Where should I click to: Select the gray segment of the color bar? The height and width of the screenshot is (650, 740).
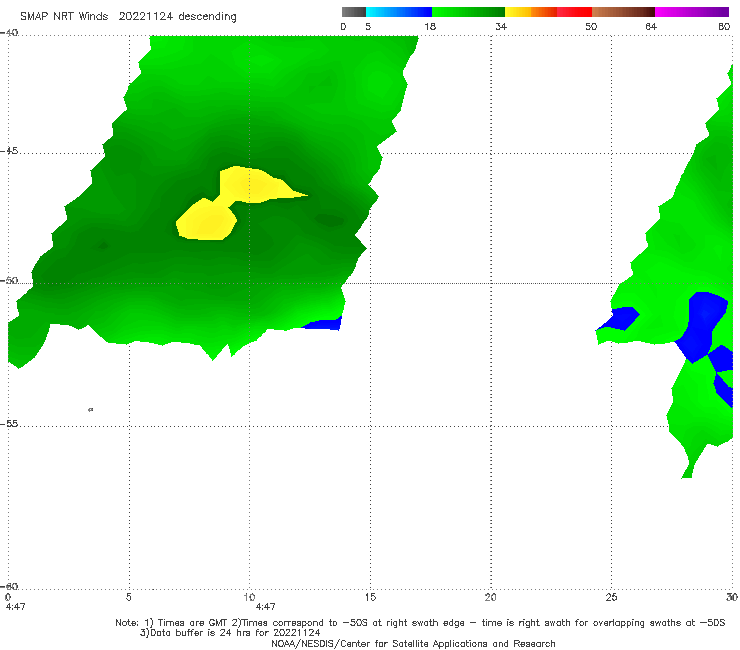(354, 12)
